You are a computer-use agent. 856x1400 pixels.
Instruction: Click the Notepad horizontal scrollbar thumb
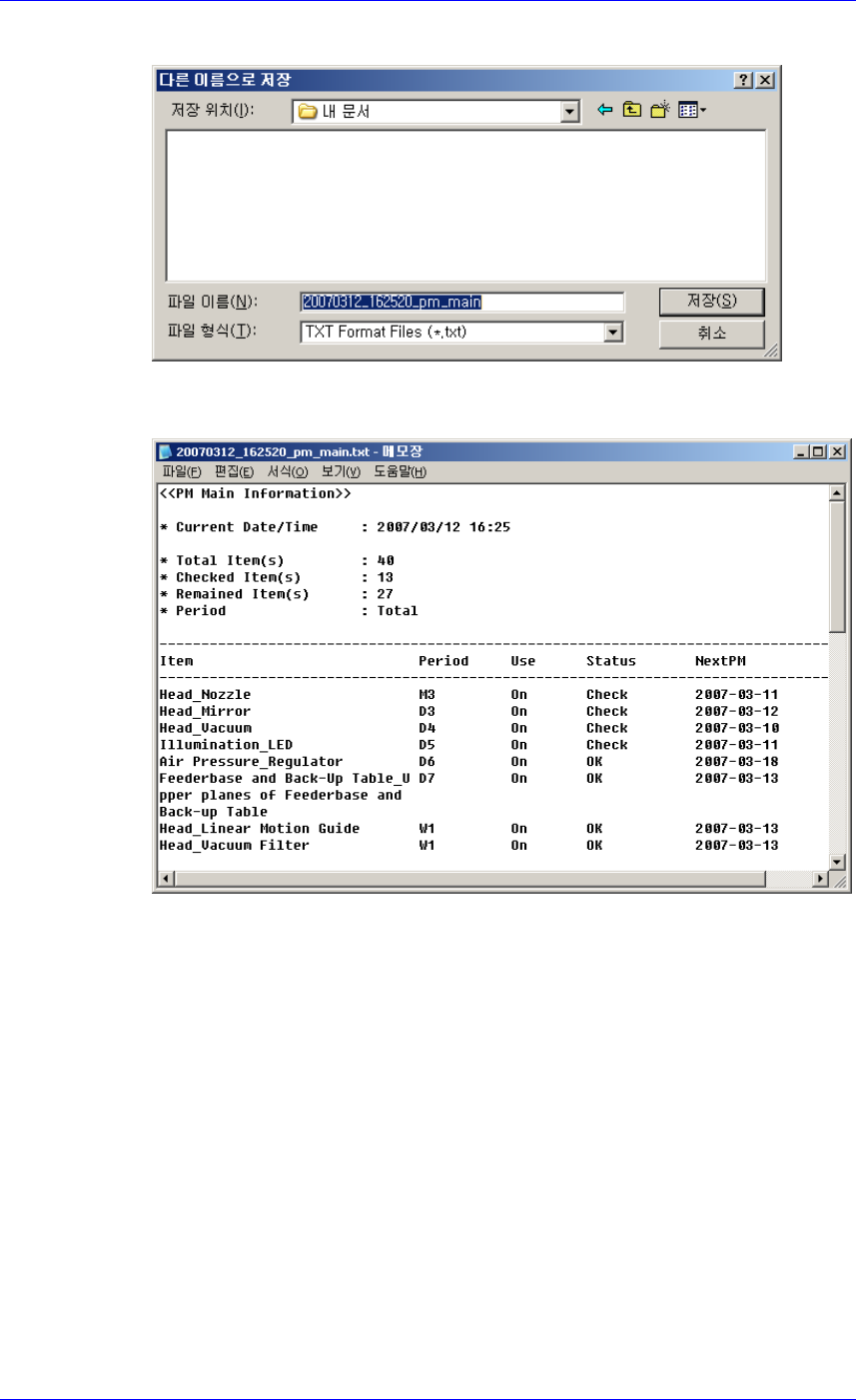point(469,880)
